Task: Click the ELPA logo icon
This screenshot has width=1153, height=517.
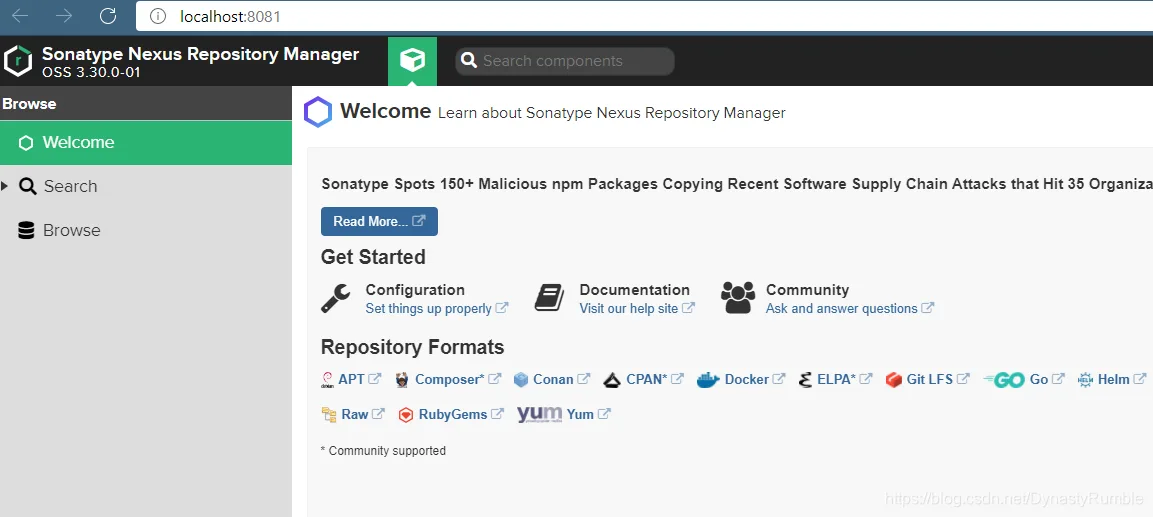Action: tap(805, 379)
